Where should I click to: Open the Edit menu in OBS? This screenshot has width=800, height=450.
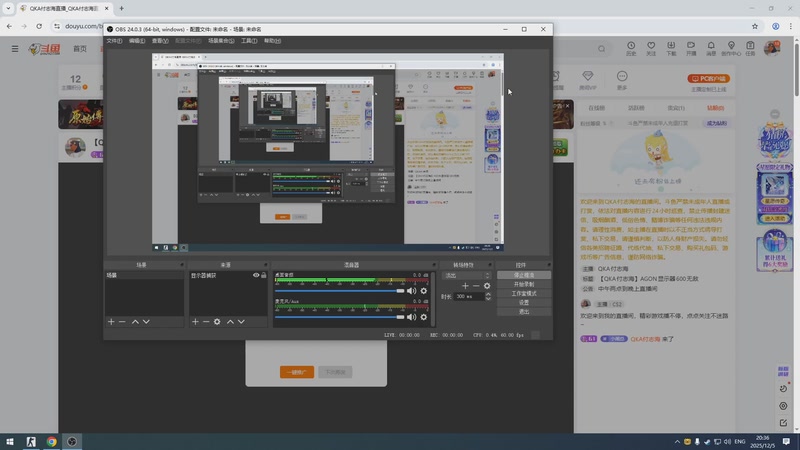point(137,41)
